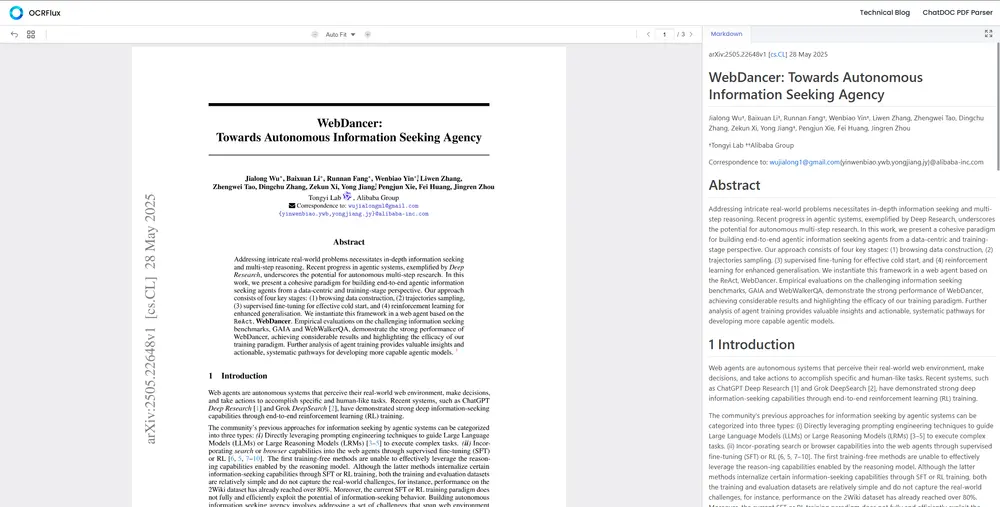
Task: Click the OCRFlux logo icon
Action: point(13,12)
